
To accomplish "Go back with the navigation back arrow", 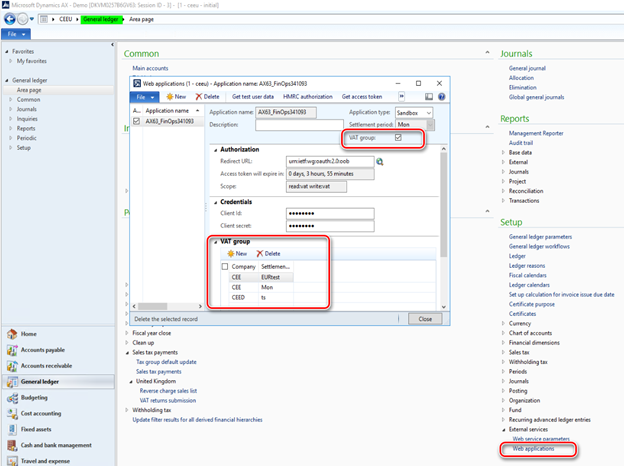I will (x=10, y=19).
